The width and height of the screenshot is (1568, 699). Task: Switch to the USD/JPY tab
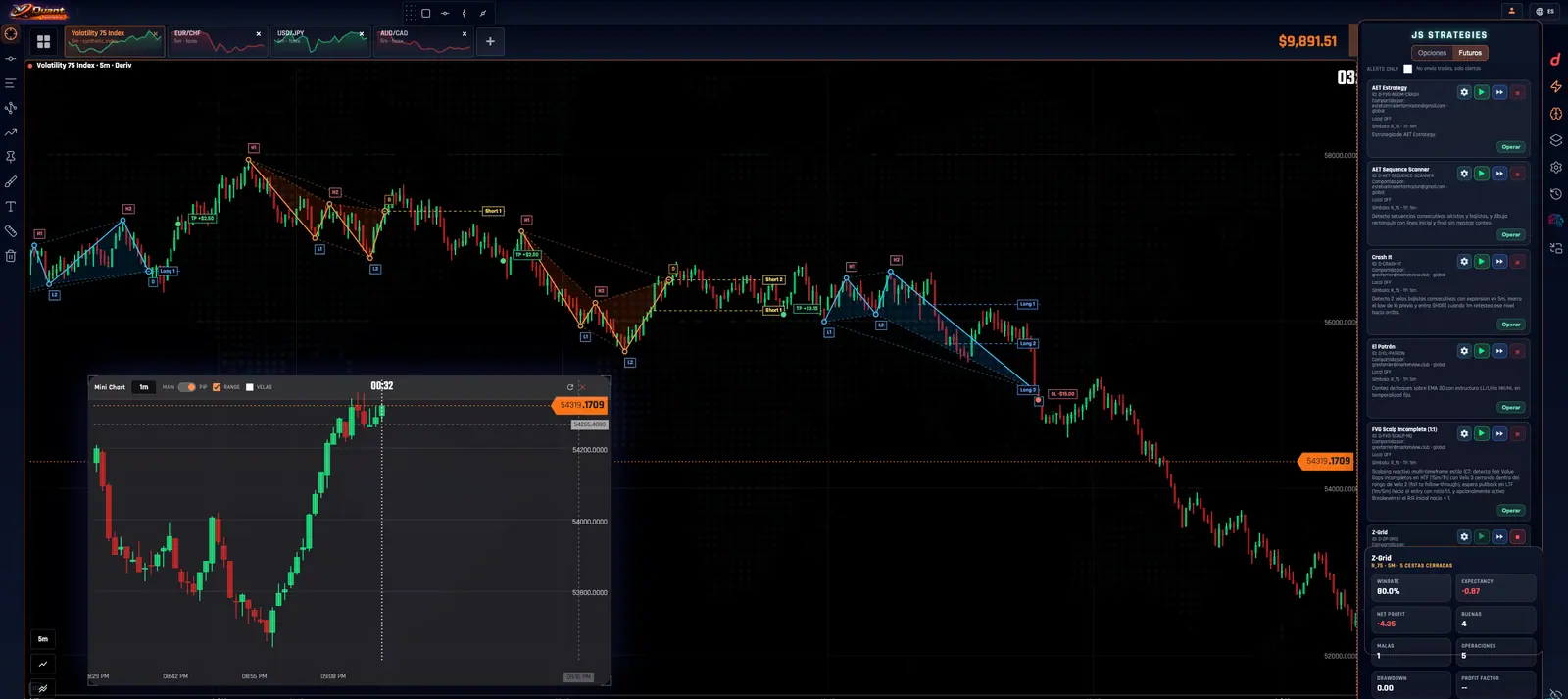pos(320,41)
